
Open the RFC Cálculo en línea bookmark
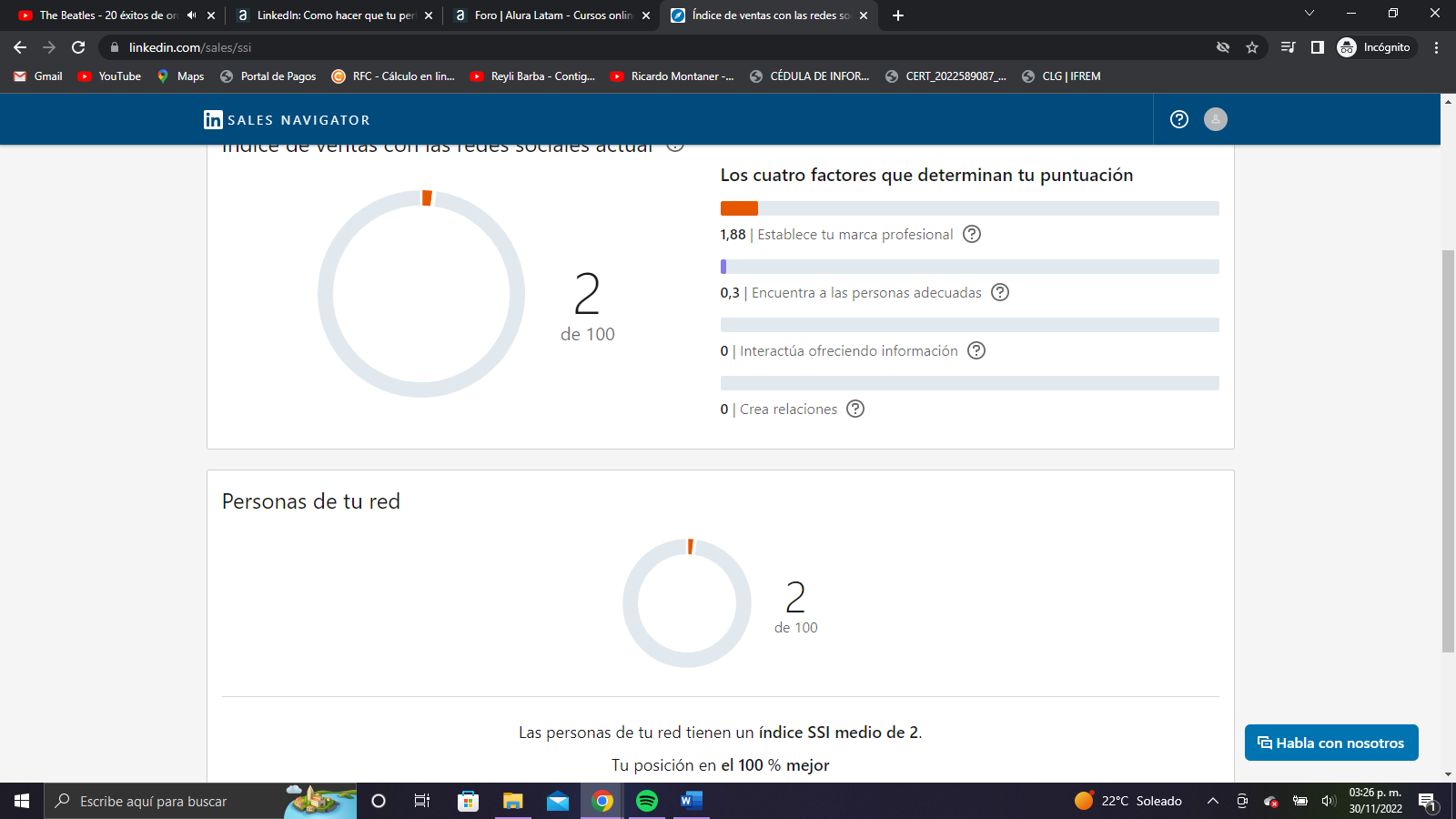point(393,76)
